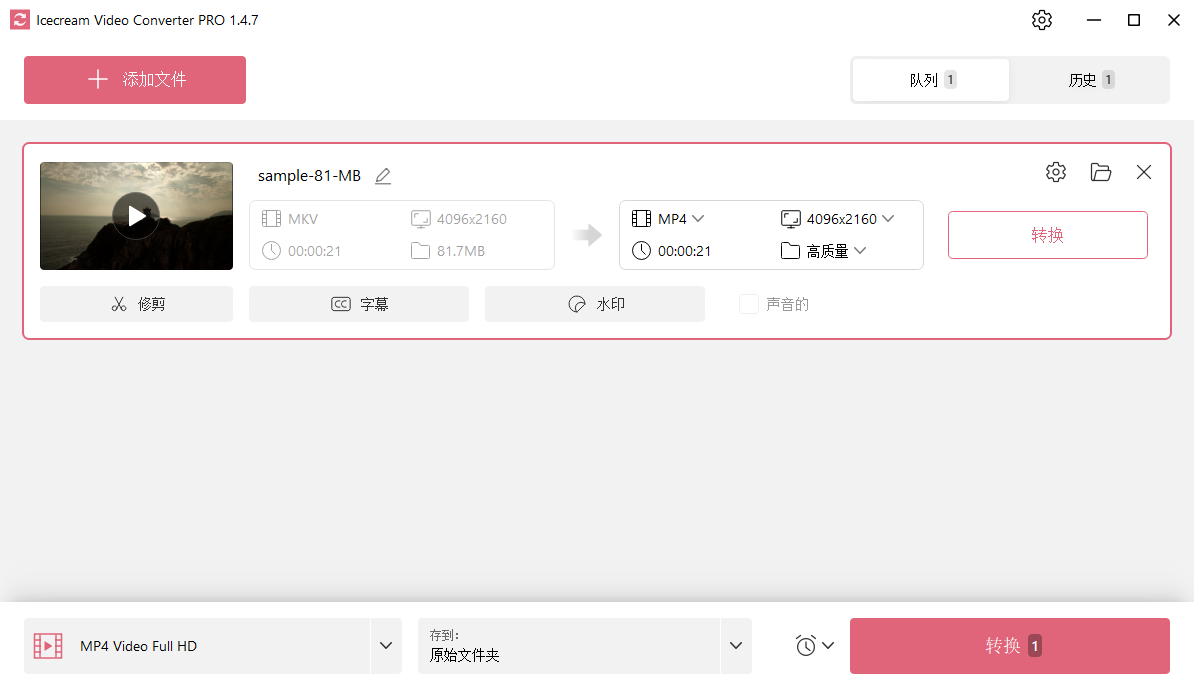Image resolution: width=1194 pixels, height=690 pixels.
Task: Click the 添加文件 button
Action: coord(135,80)
